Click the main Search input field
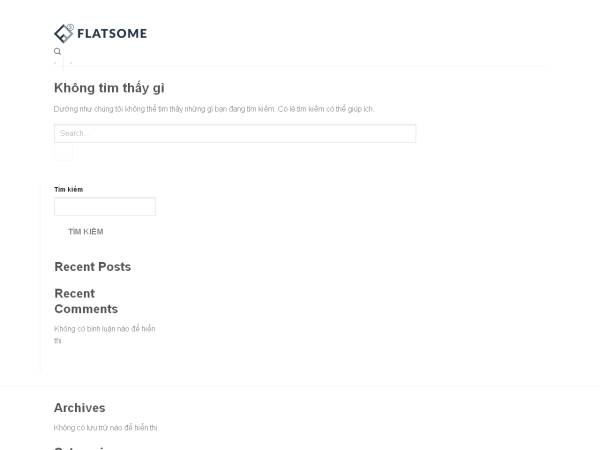Screen dimensions: 600x450 click(235, 133)
